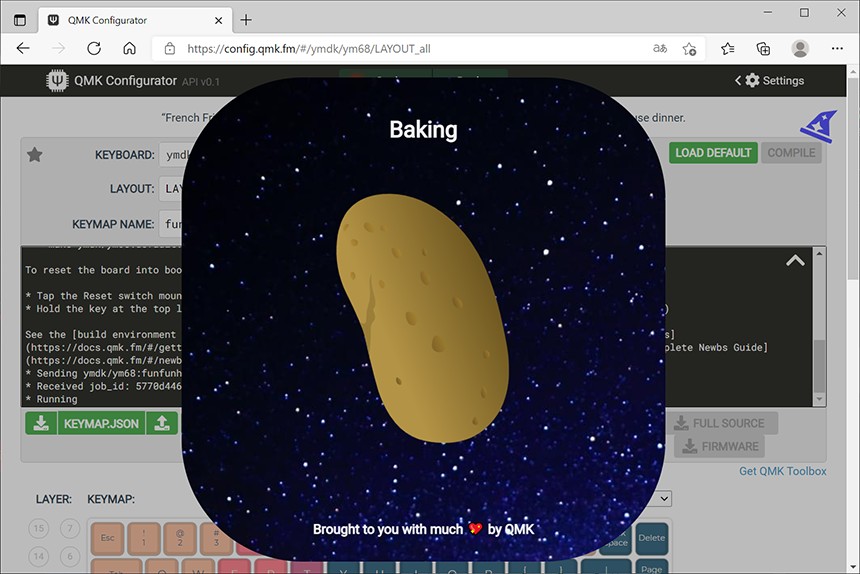
Task: View site information lock icon
Action: (x=170, y=49)
